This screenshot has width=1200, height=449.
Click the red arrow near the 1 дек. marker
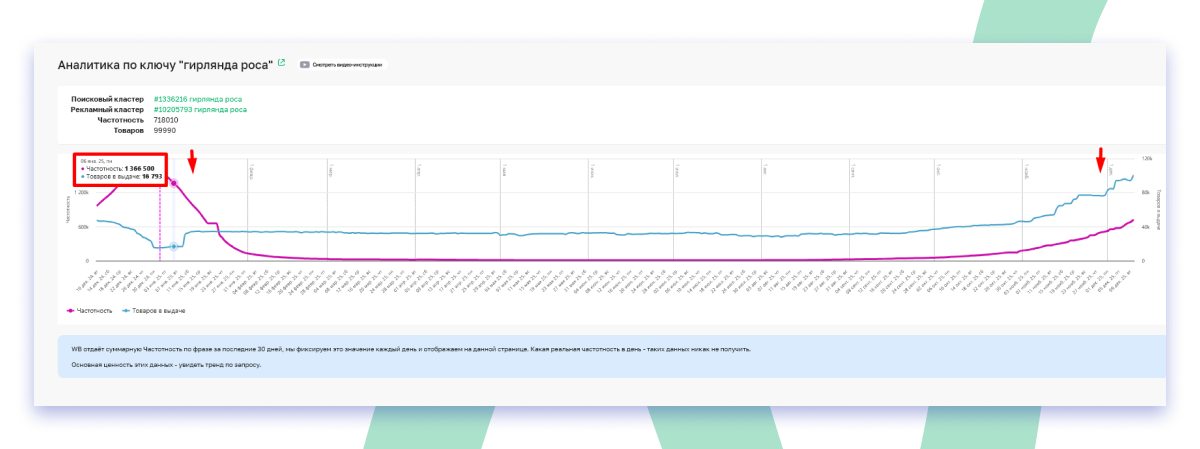1100,160
